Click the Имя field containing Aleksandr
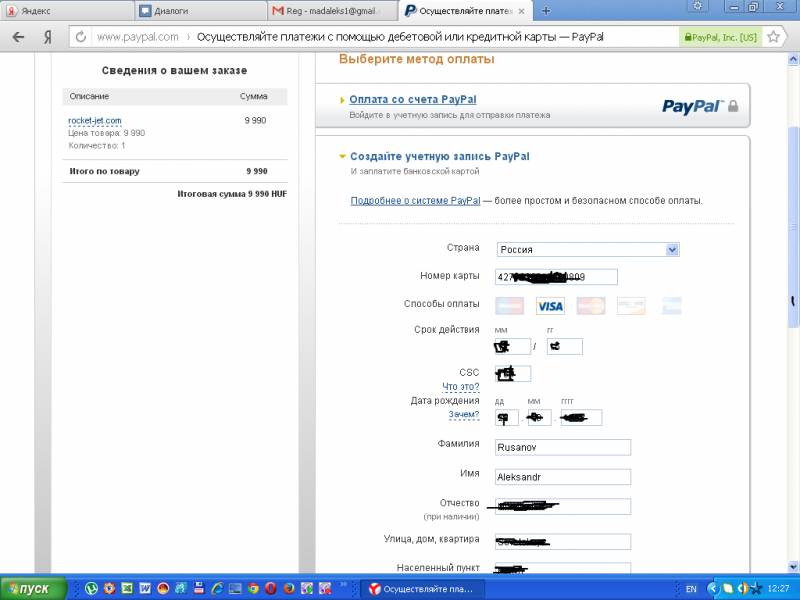The height and width of the screenshot is (600, 800). (563, 477)
